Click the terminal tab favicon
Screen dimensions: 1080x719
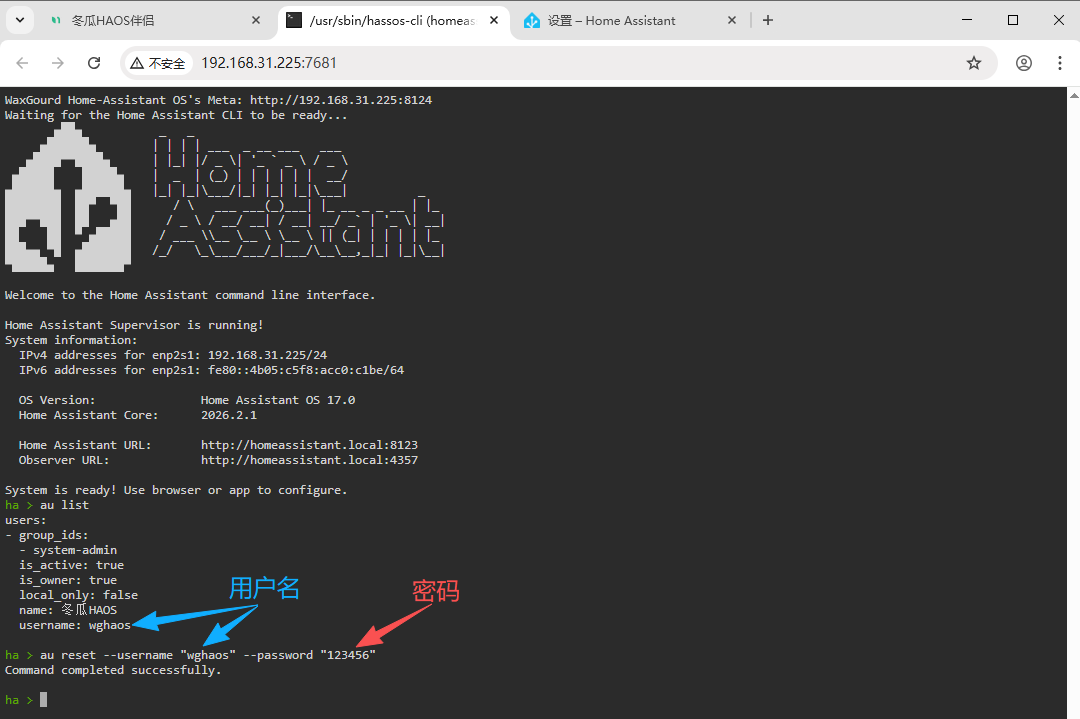click(x=294, y=21)
